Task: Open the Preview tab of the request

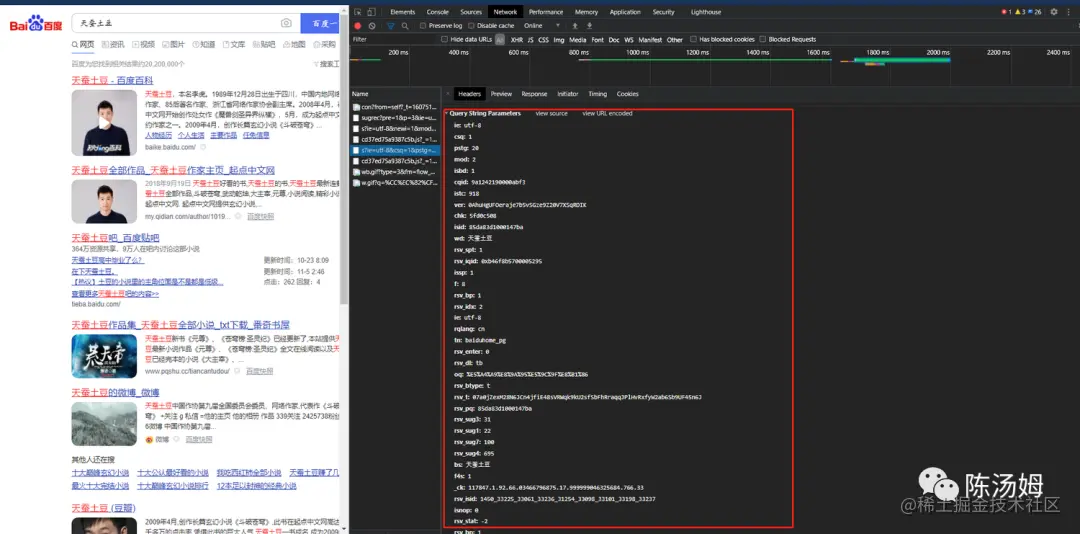Action: tap(501, 94)
